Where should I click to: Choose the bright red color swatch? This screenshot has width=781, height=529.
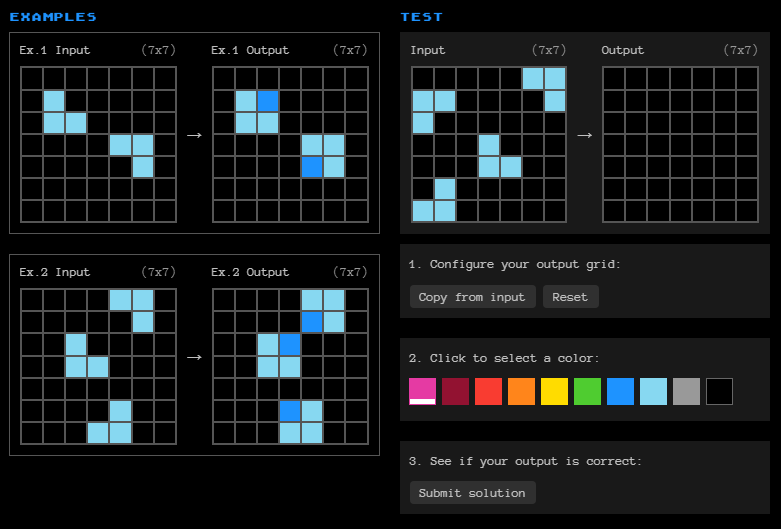pyautogui.click(x=488, y=391)
